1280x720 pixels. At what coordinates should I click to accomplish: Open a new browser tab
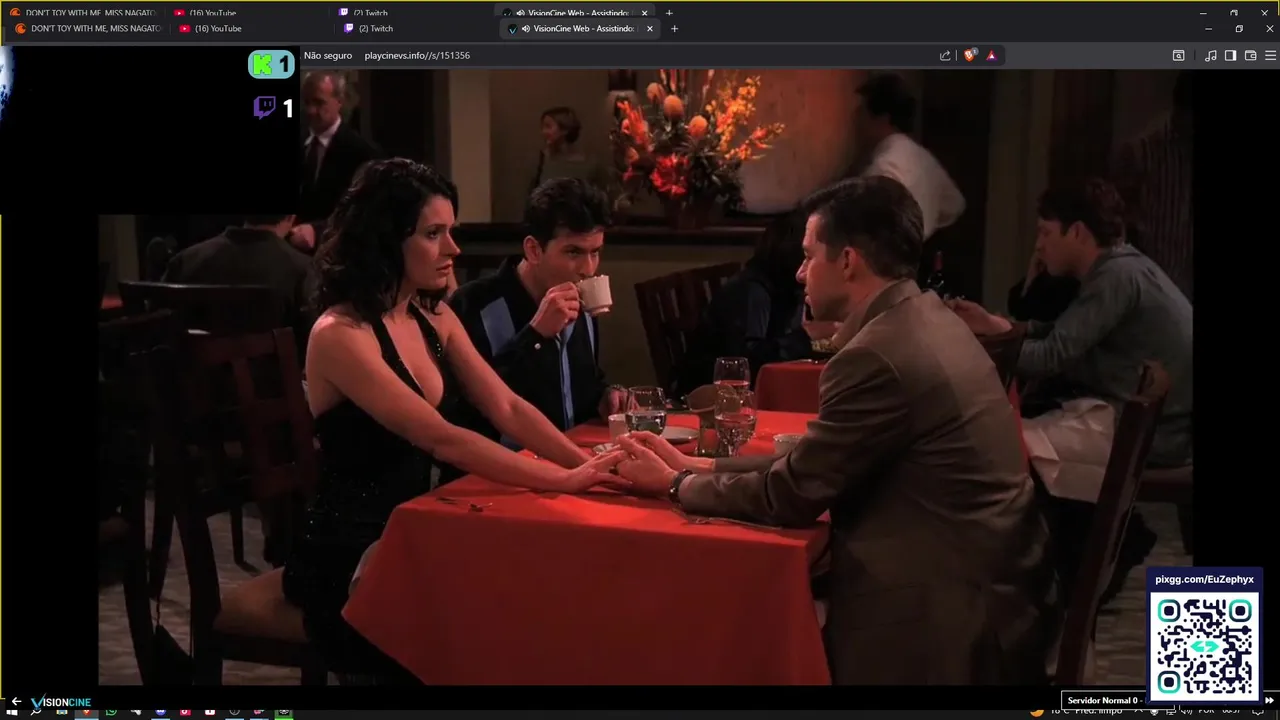pos(674,29)
